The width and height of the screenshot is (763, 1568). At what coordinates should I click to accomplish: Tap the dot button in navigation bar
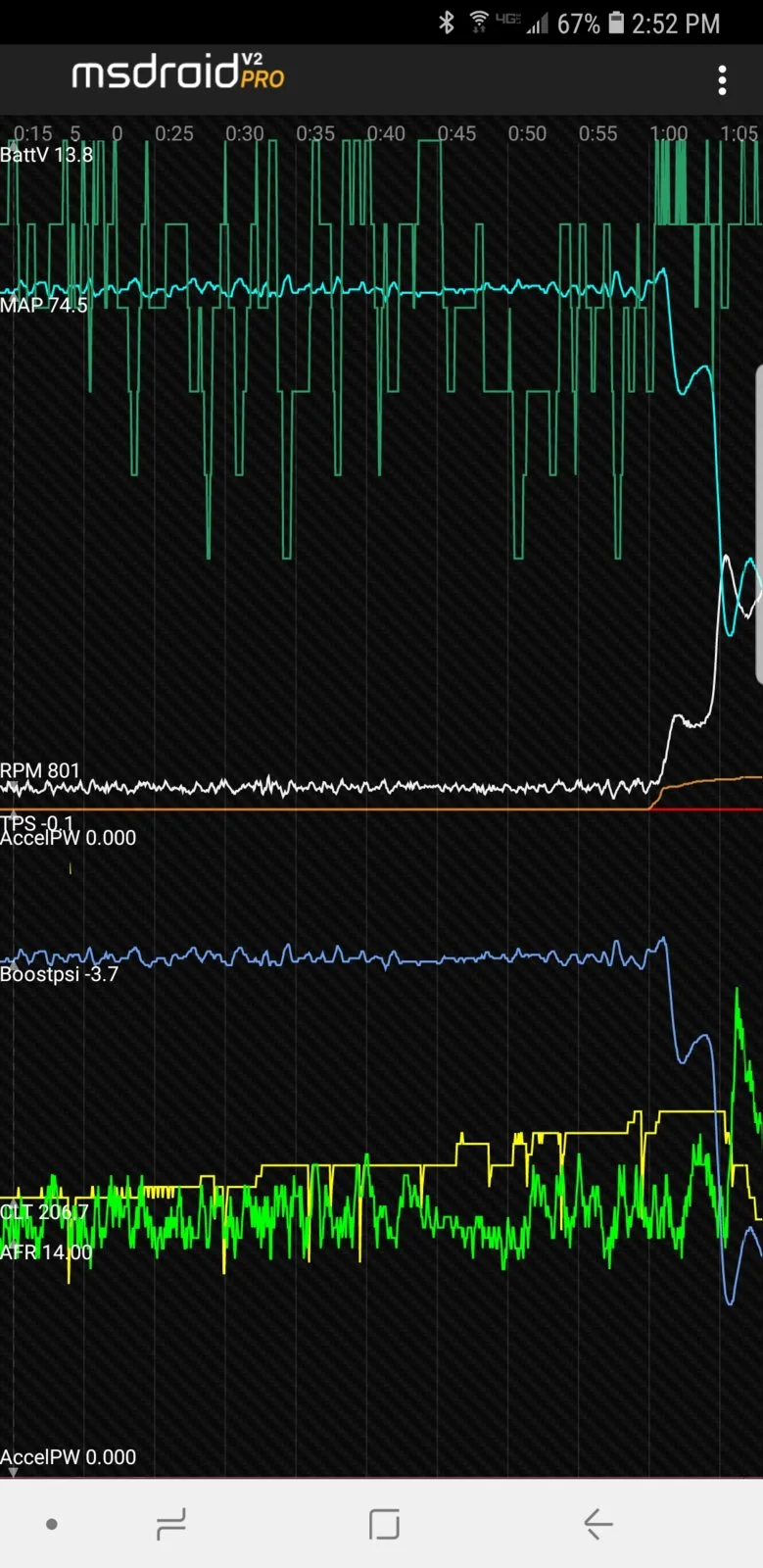tap(52, 1524)
